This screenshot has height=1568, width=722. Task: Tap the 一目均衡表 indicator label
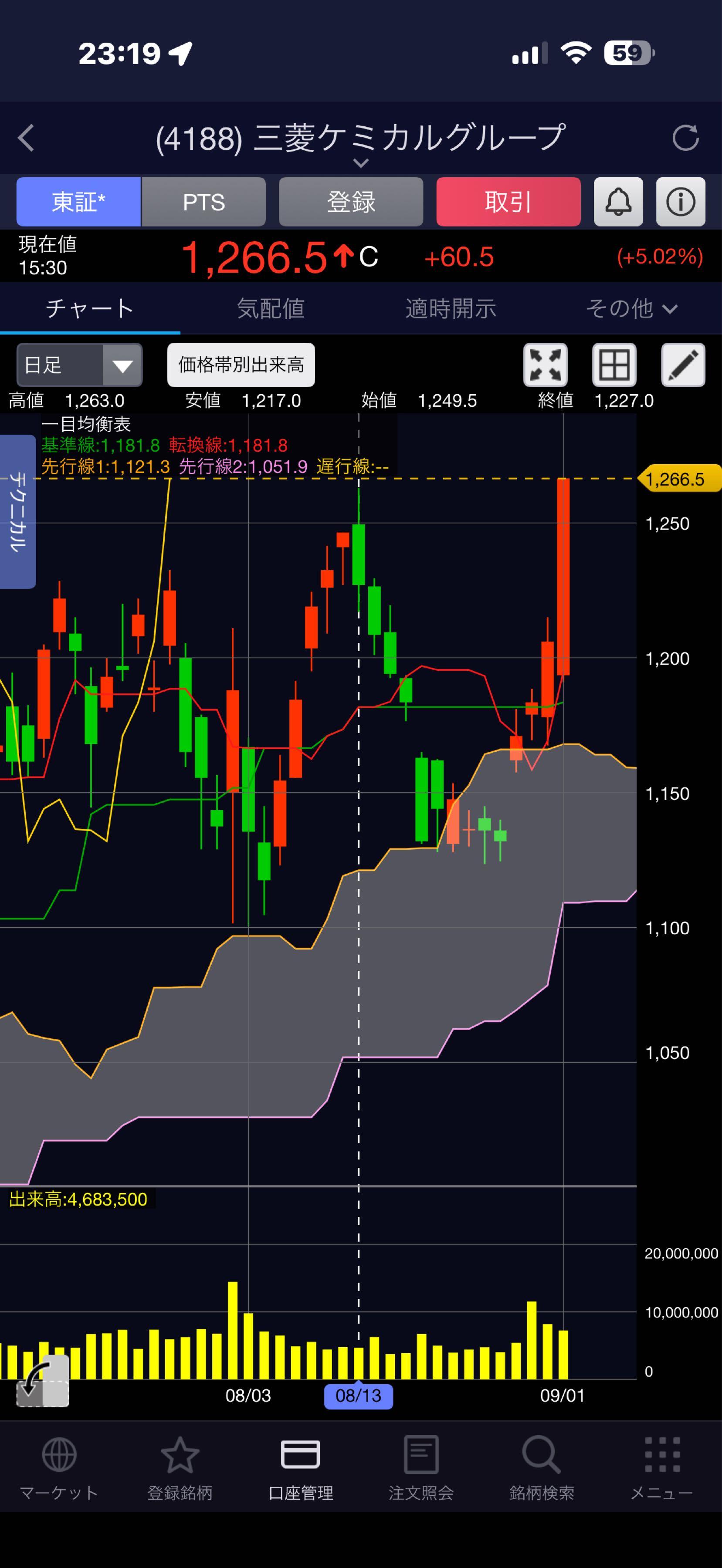coord(86,424)
